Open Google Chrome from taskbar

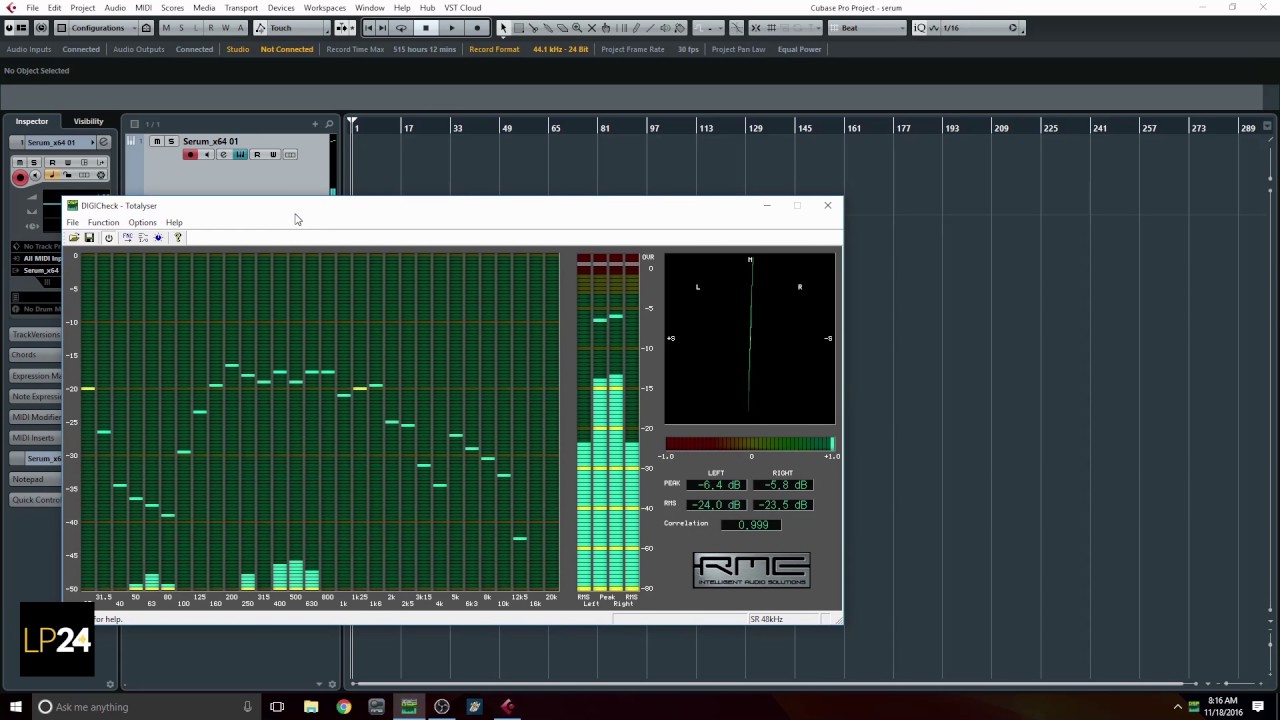344,707
